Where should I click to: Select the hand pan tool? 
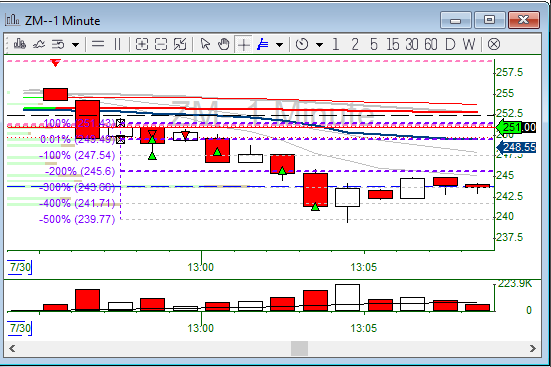coord(224,44)
